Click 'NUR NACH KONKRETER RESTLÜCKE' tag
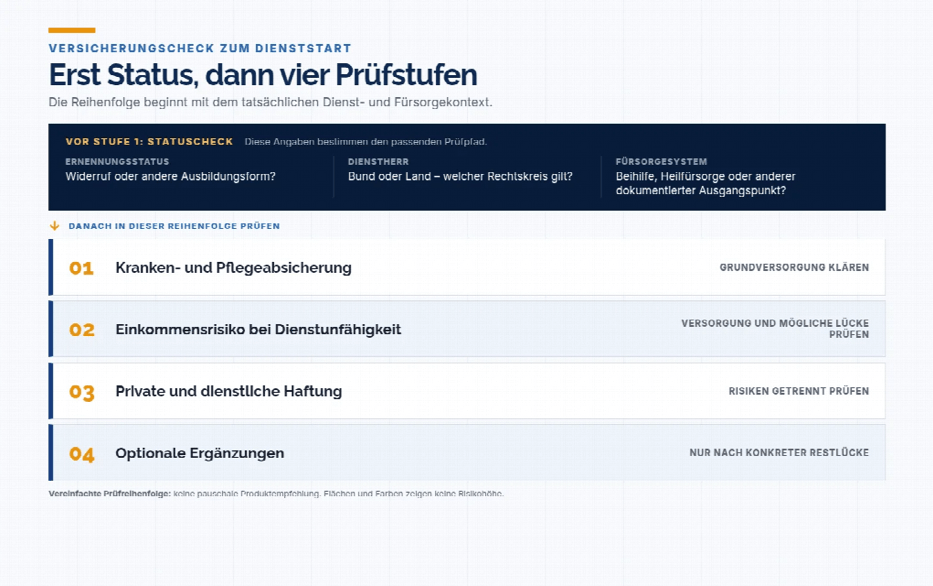Image resolution: width=933 pixels, height=586 pixels. click(779, 453)
